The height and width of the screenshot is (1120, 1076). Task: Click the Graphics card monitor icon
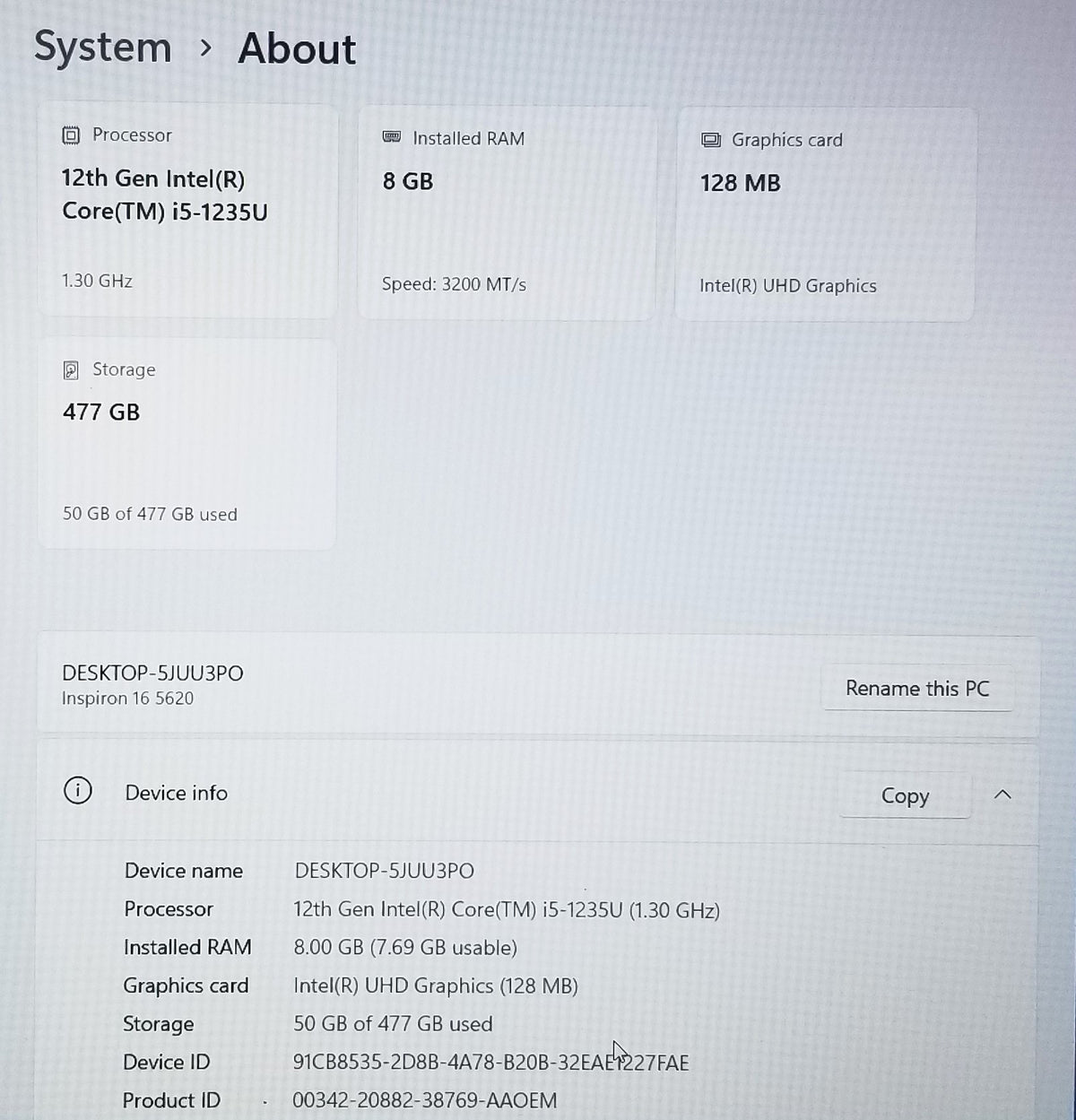(x=710, y=140)
